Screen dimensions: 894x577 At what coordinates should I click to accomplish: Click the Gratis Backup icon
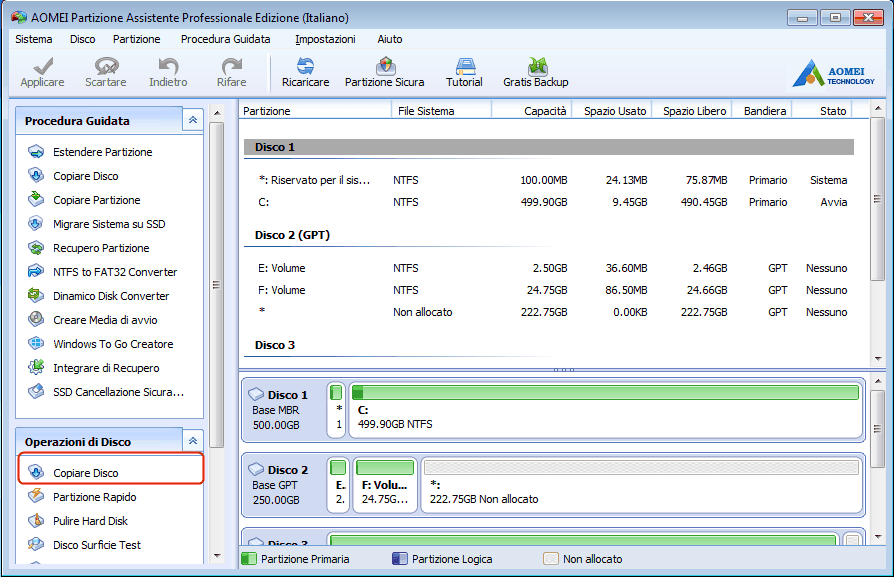(536, 72)
